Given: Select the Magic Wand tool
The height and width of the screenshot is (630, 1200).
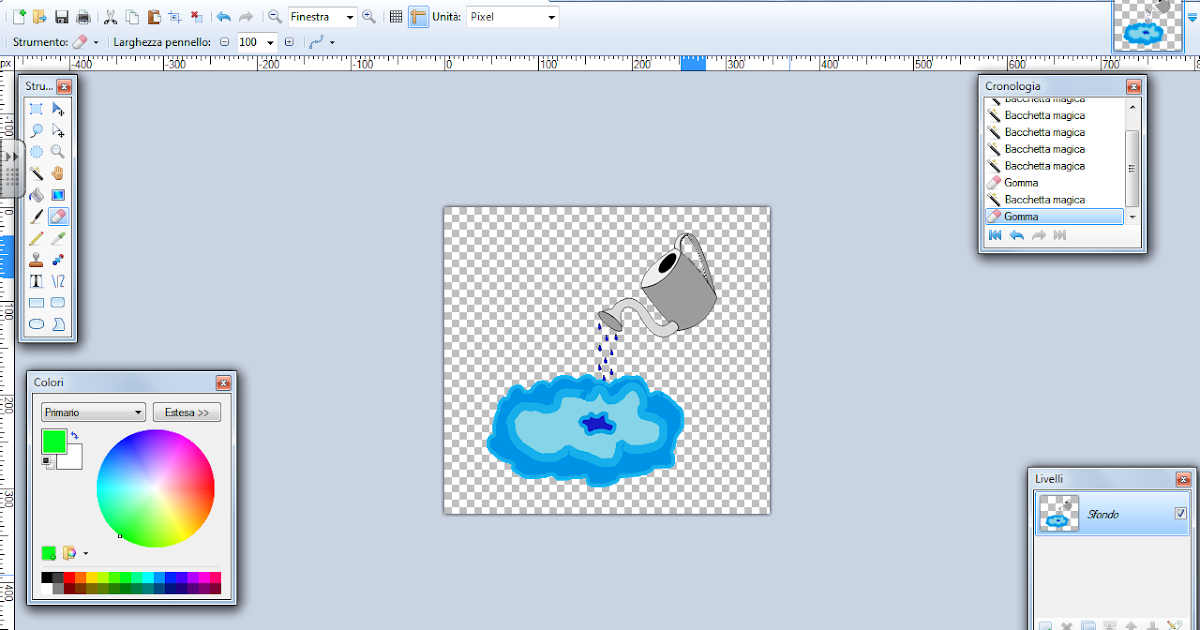Looking at the screenshot, I should tap(36, 173).
